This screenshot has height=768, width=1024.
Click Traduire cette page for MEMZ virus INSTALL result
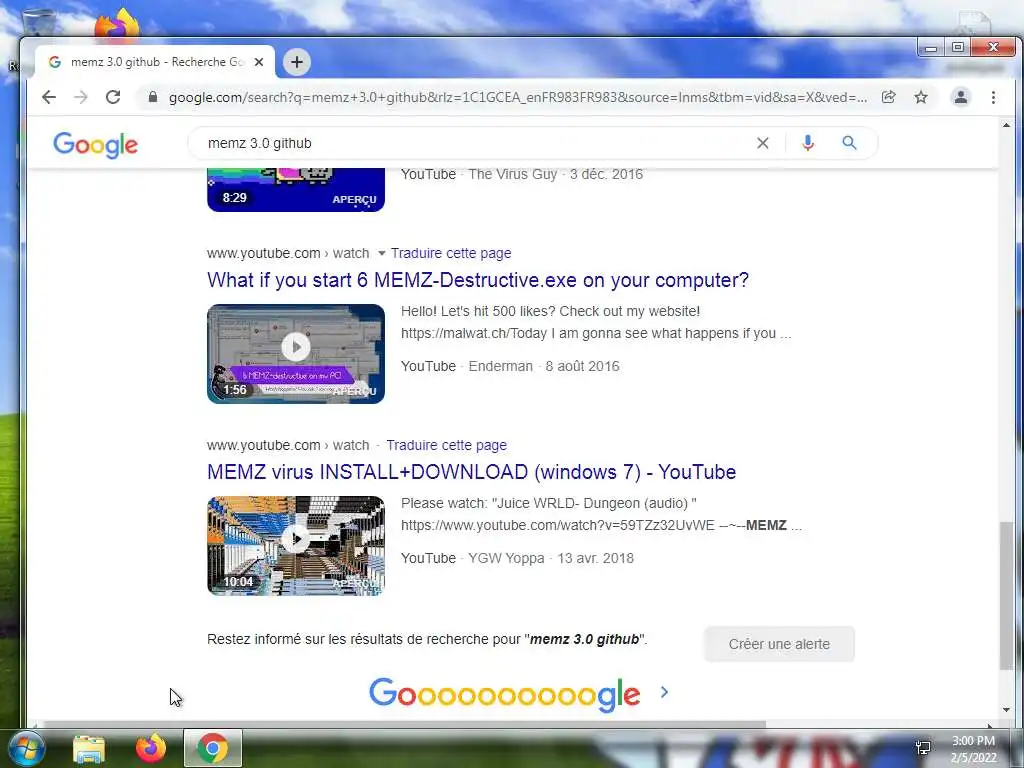(x=447, y=445)
